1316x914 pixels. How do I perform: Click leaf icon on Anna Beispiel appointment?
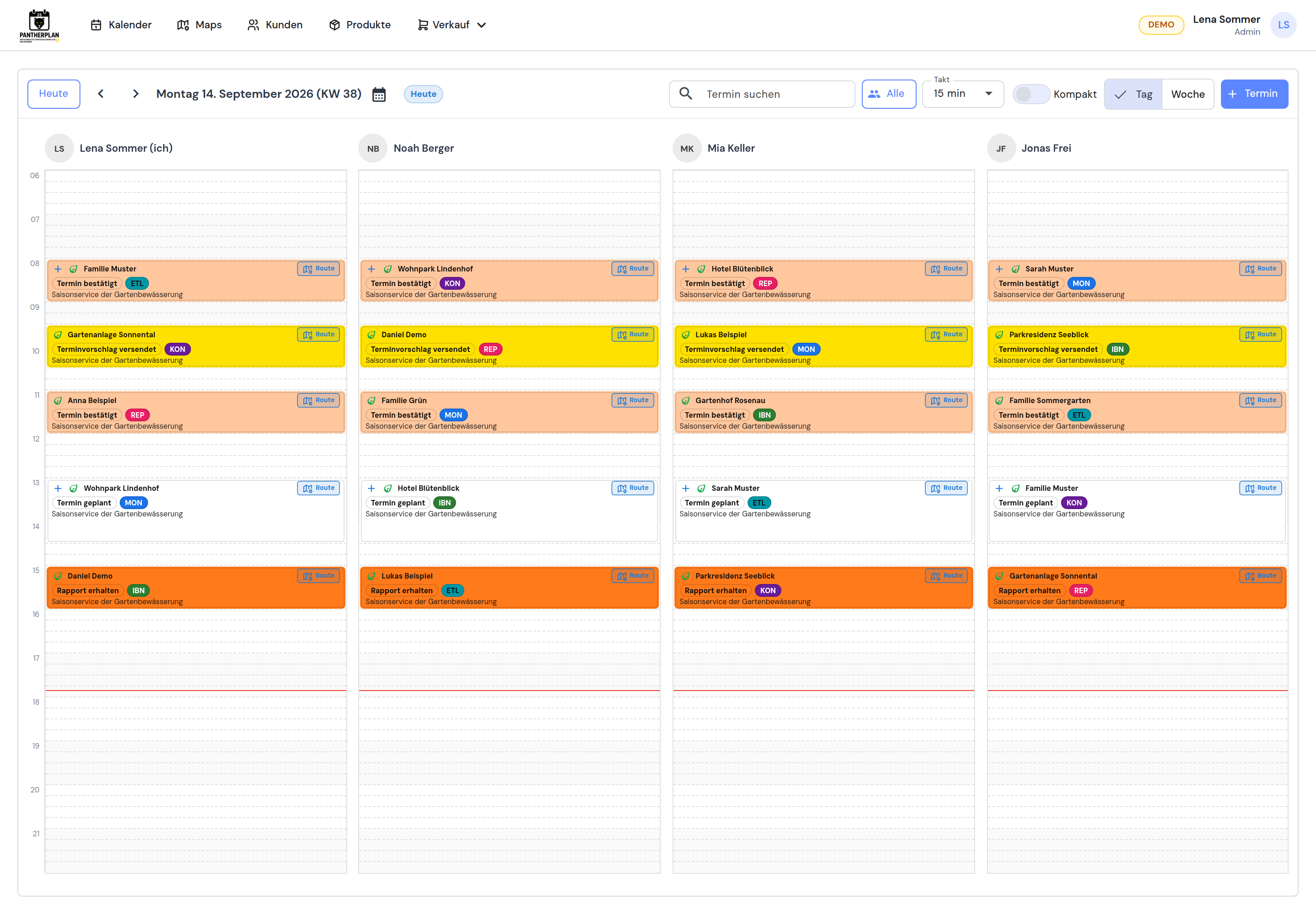pos(58,400)
